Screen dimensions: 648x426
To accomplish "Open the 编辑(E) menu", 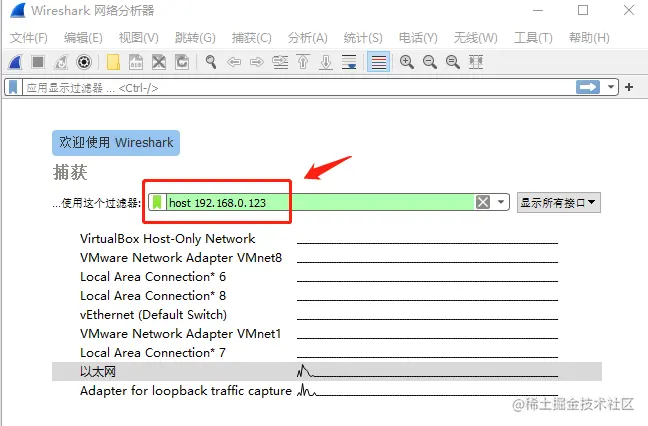I will 83,38.
